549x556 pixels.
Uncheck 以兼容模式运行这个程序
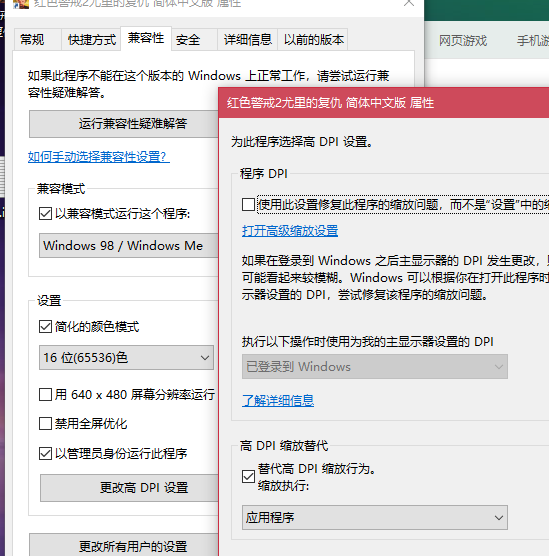tap(45, 214)
